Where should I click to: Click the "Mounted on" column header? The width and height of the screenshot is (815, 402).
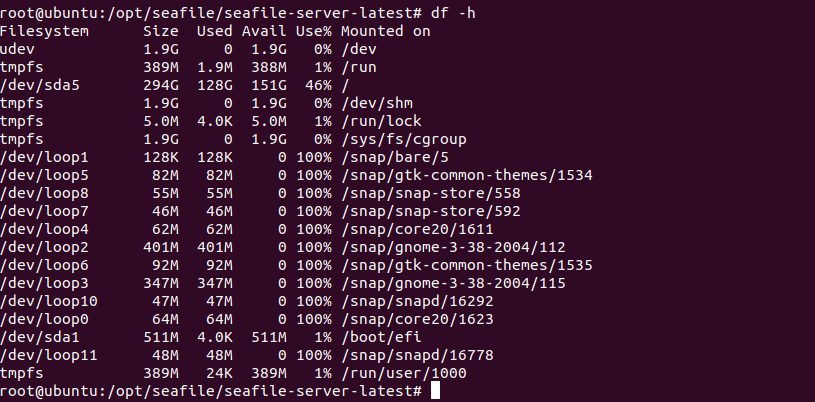pyautogui.click(x=386, y=31)
